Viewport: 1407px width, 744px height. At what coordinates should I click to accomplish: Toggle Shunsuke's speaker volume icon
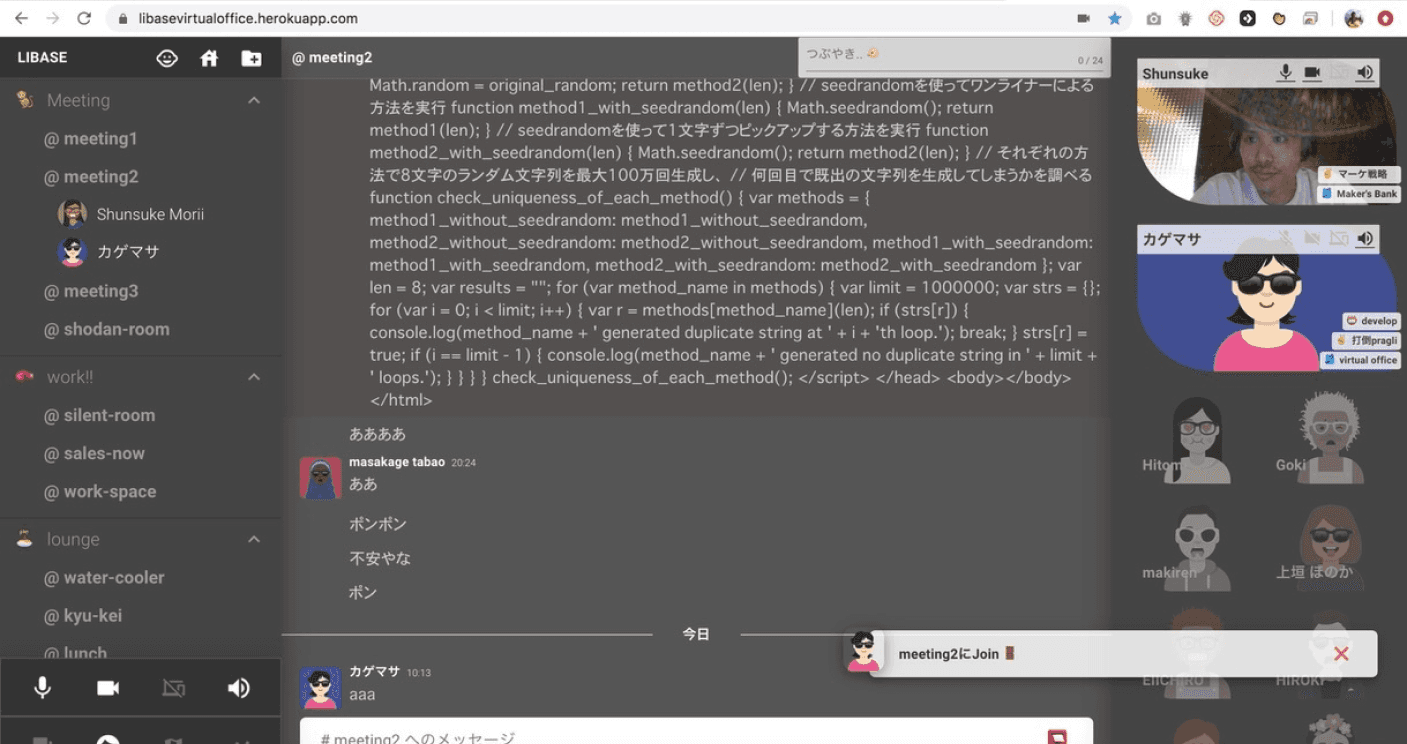(1365, 72)
